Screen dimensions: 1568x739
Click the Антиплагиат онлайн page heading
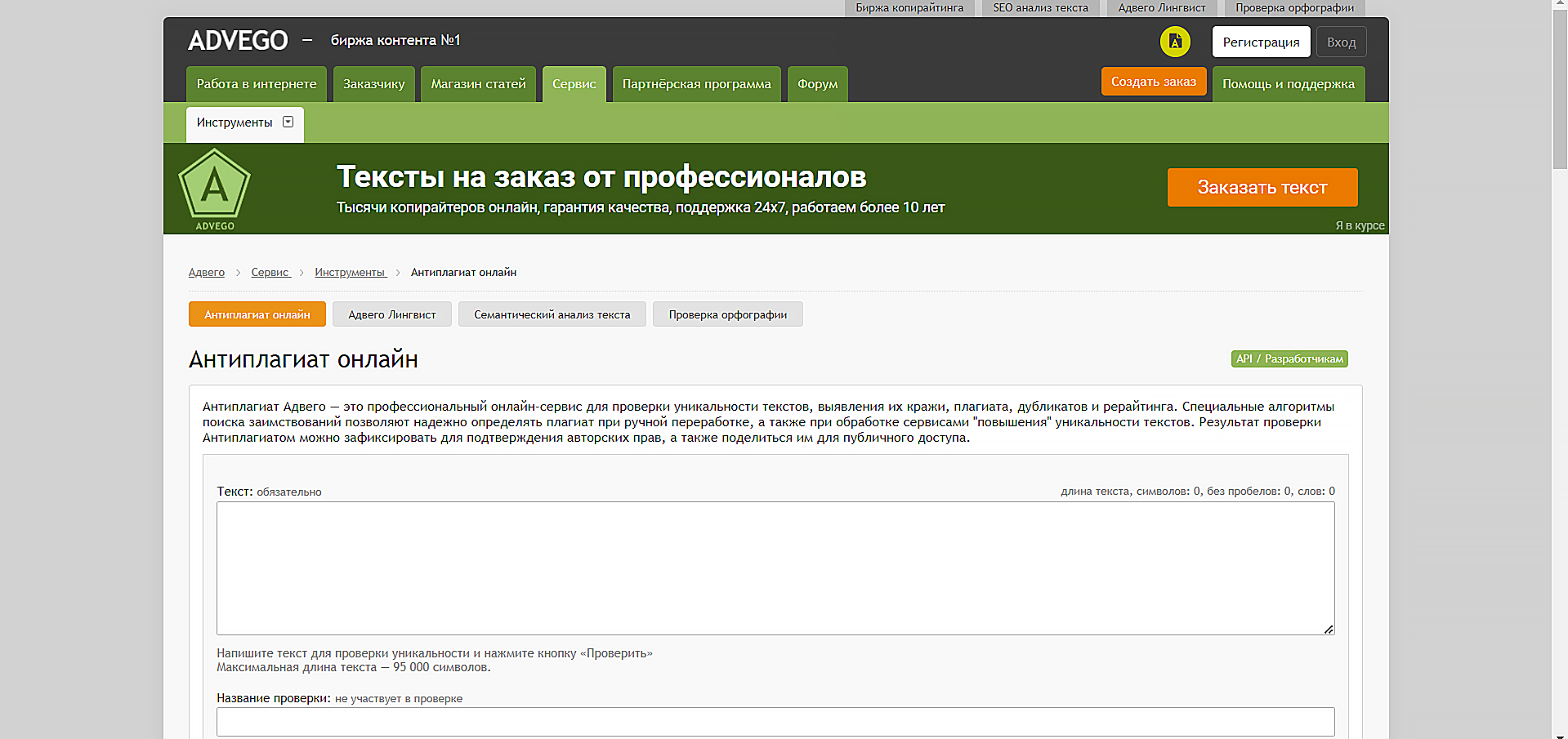(303, 359)
